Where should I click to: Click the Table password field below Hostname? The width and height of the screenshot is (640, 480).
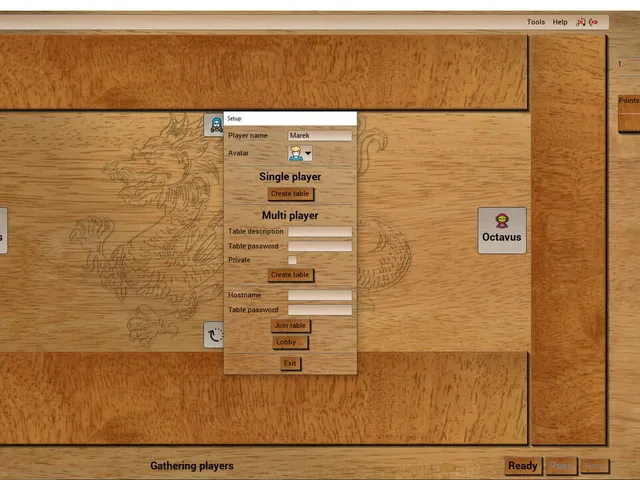(x=320, y=310)
